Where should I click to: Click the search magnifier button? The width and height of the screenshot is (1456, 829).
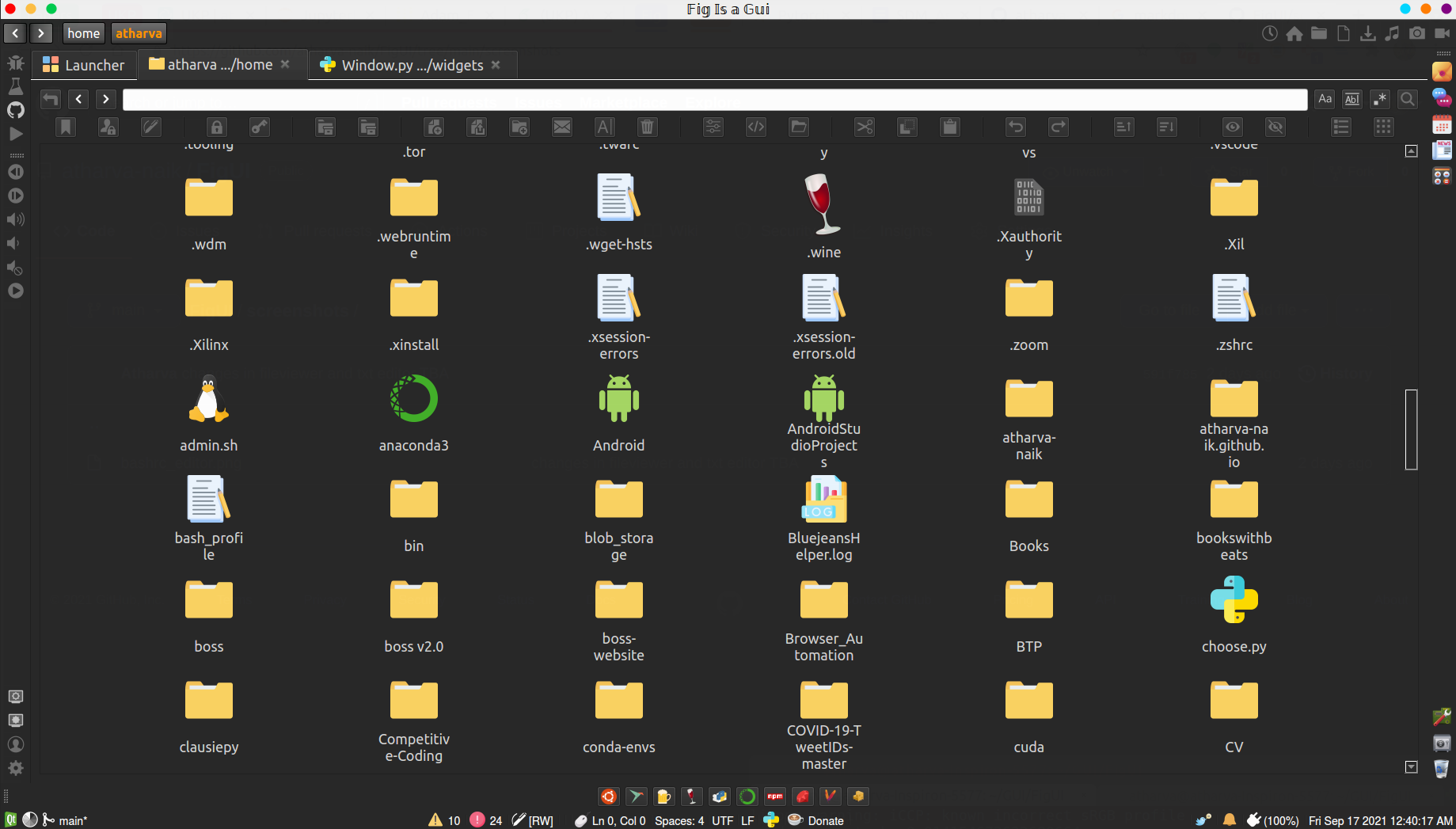point(1407,99)
